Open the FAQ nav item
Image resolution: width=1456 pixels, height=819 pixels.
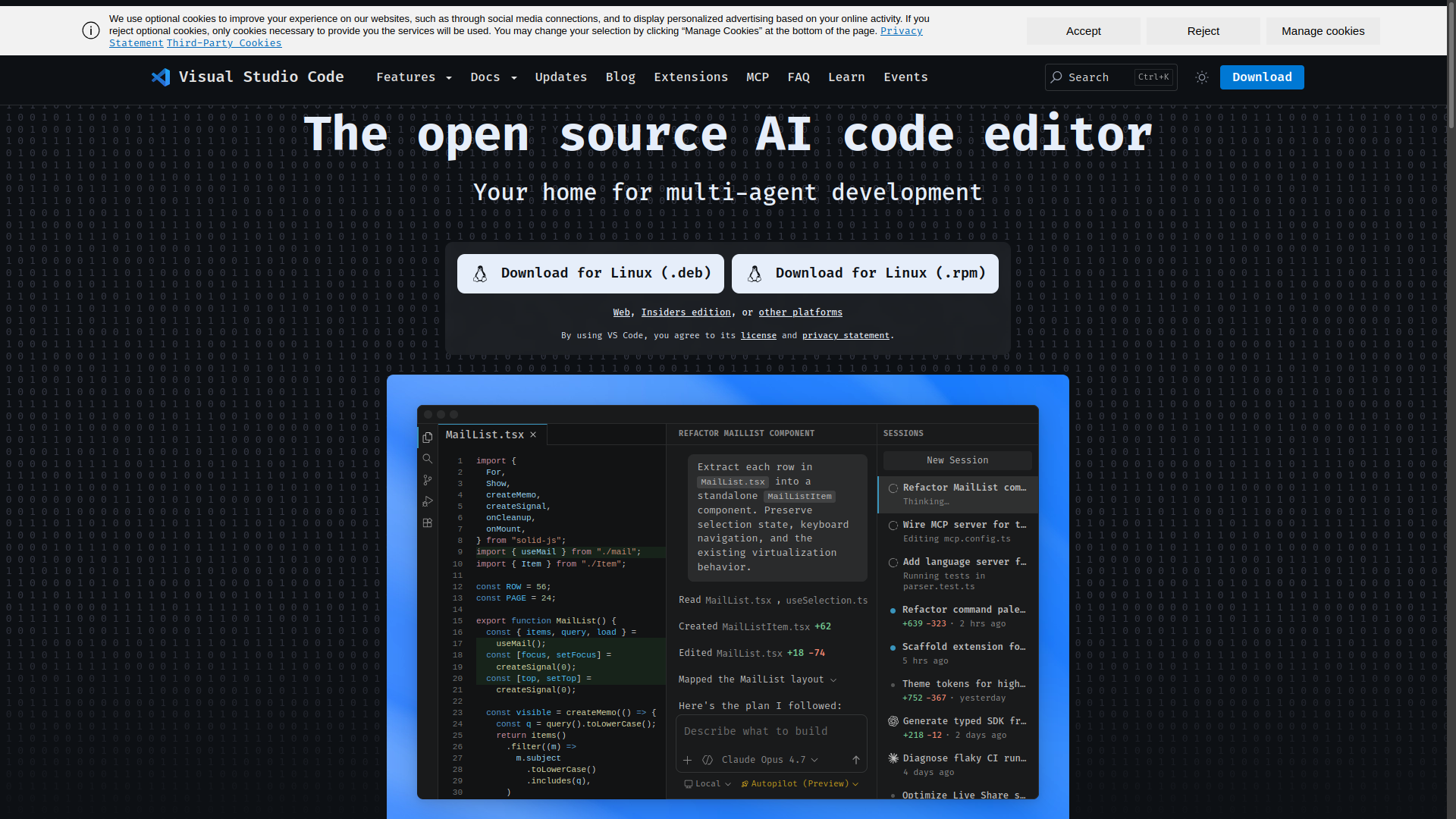799,77
